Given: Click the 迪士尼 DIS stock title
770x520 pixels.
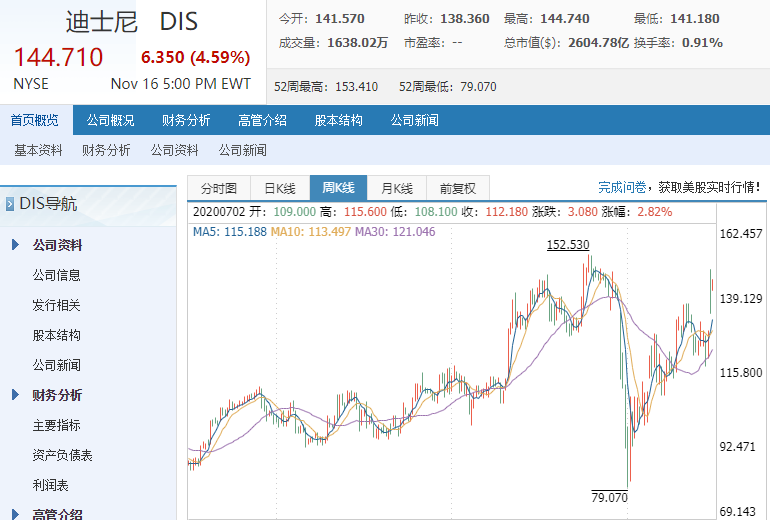Looking at the screenshot, I should pos(132,22).
